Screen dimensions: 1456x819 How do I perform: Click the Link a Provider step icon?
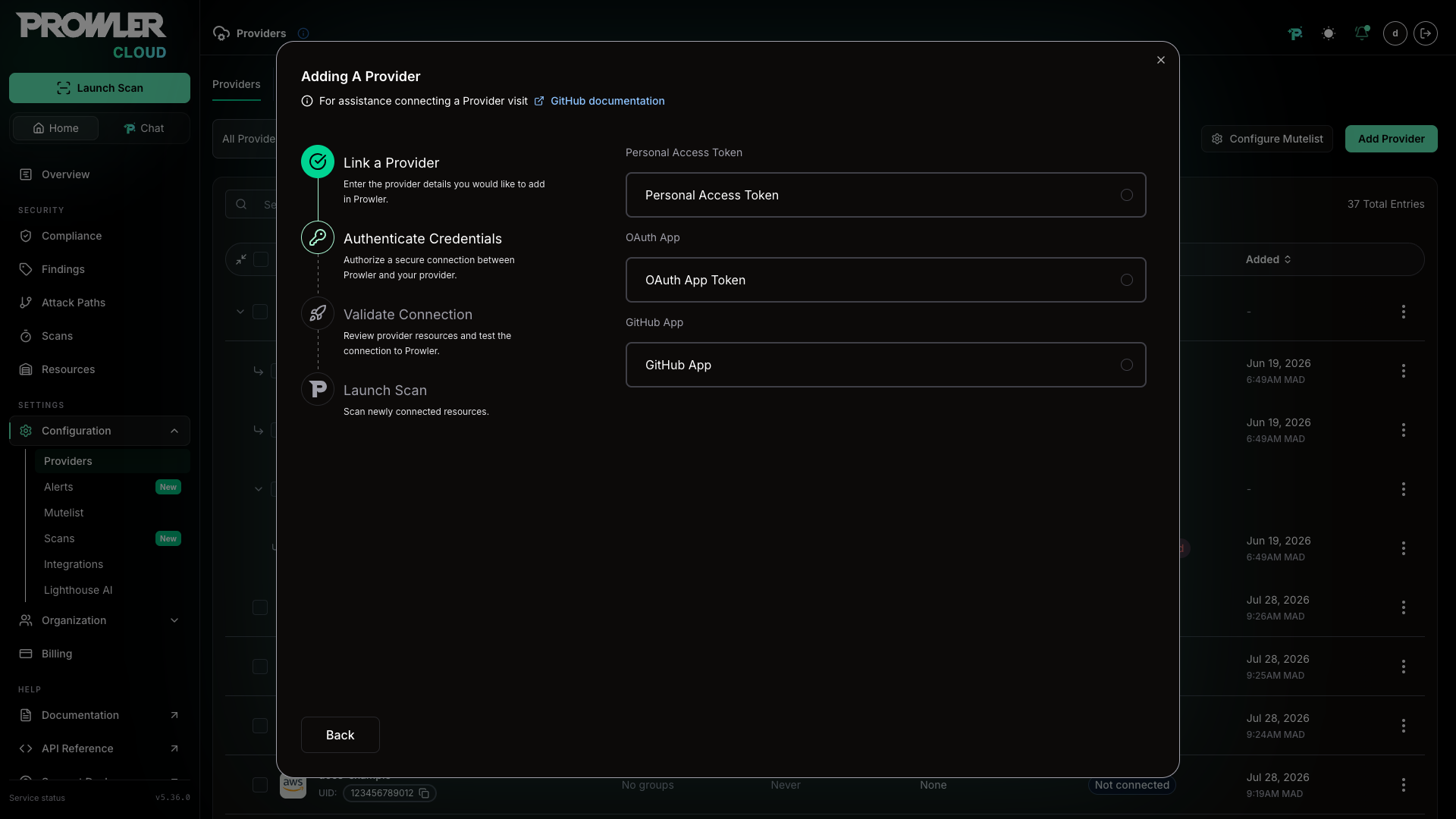click(318, 162)
